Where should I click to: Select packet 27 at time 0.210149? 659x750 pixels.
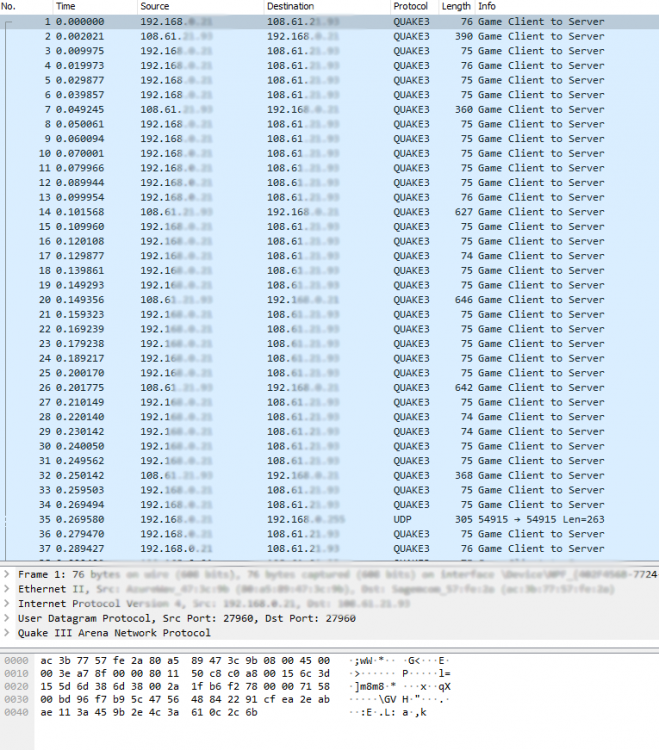point(330,402)
